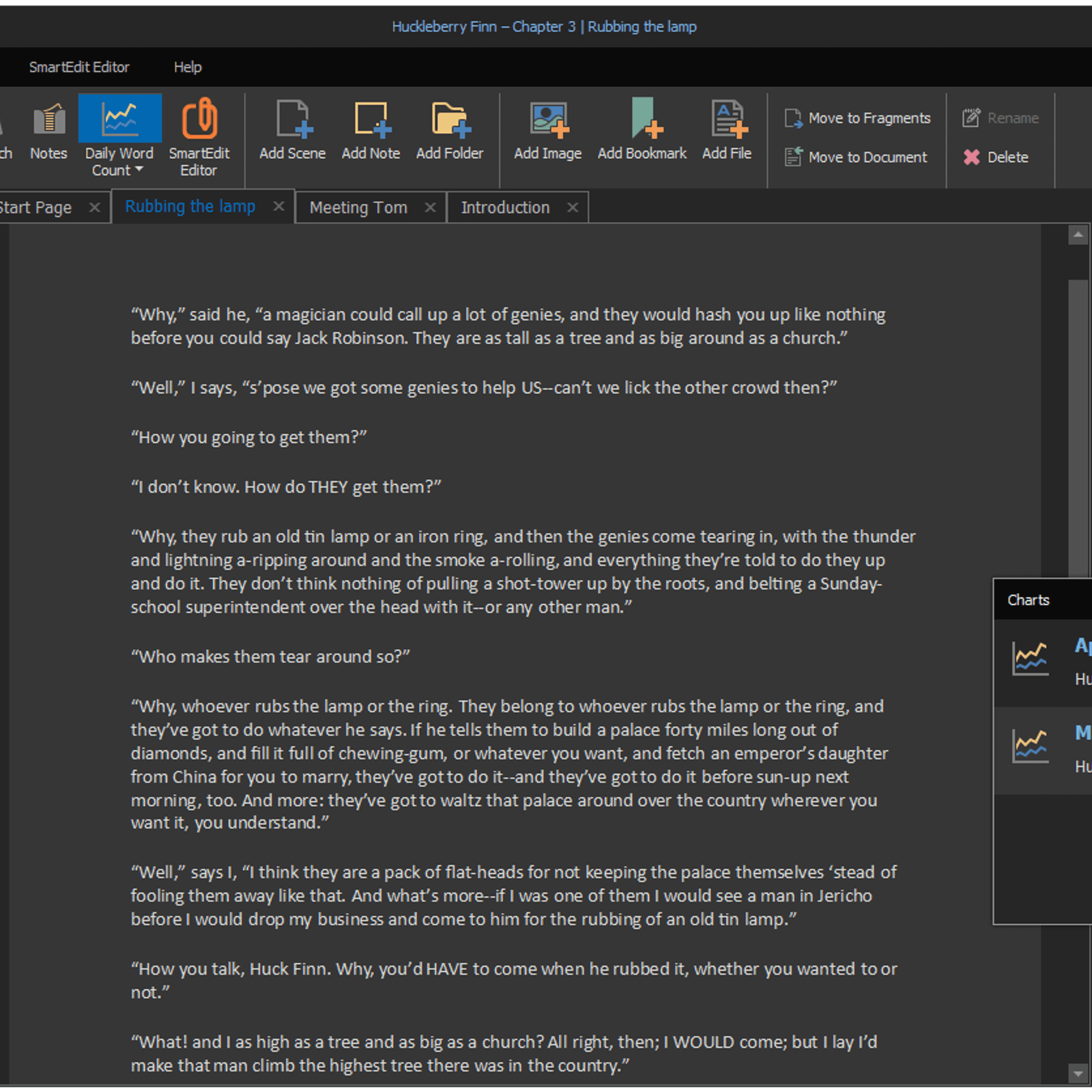1092x1092 pixels.
Task: Open the Help menu
Action: pos(188,67)
